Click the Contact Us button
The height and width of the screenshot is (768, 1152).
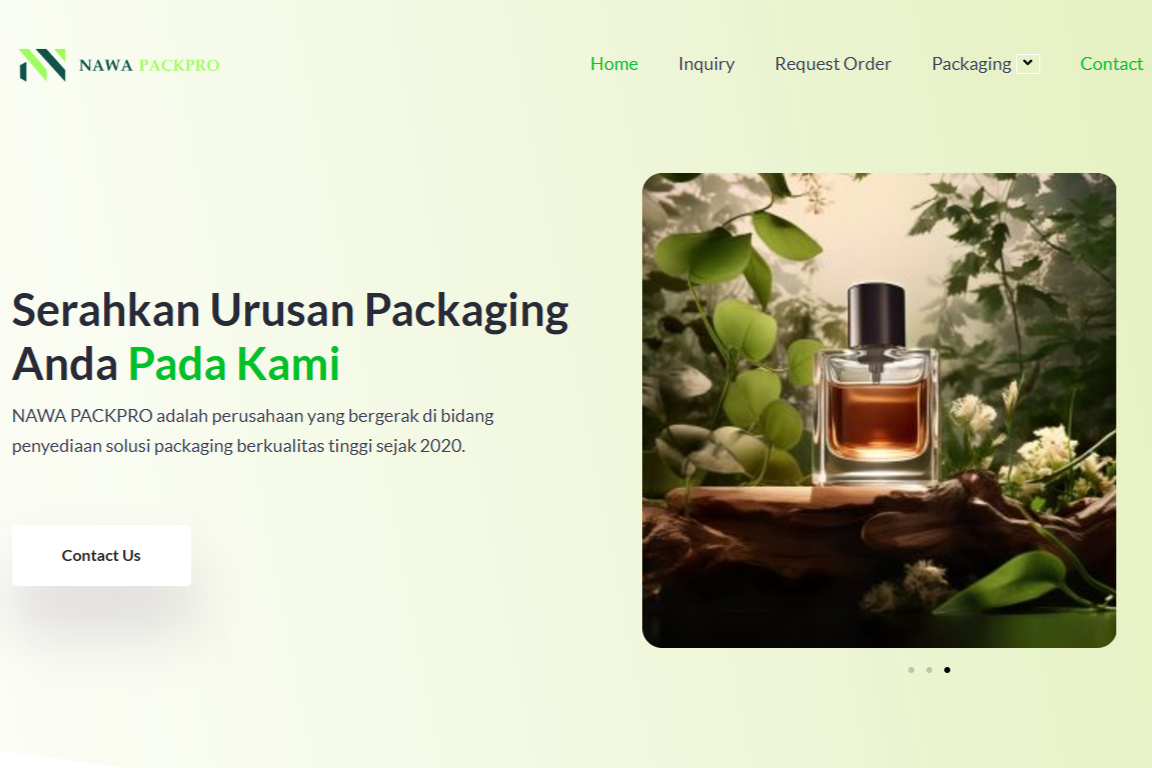click(x=101, y=556)
